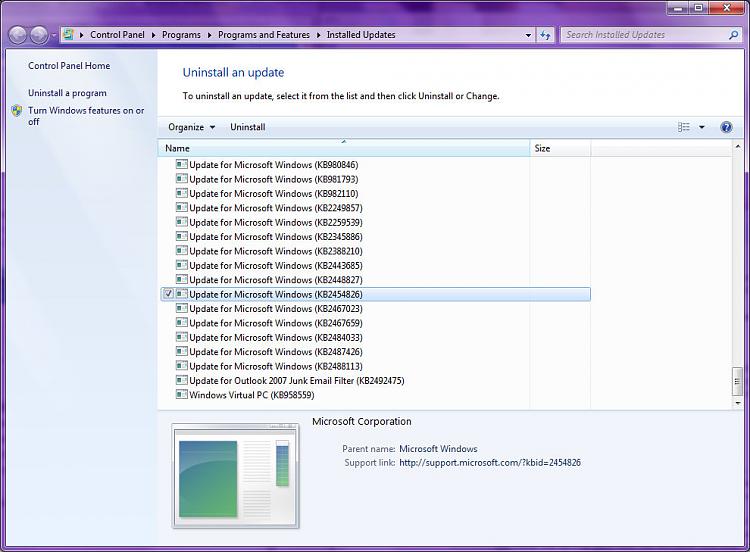Viewport: 750px width, 552px height.
Task: Open help with the blue question mark
Action: pos(726,127)
